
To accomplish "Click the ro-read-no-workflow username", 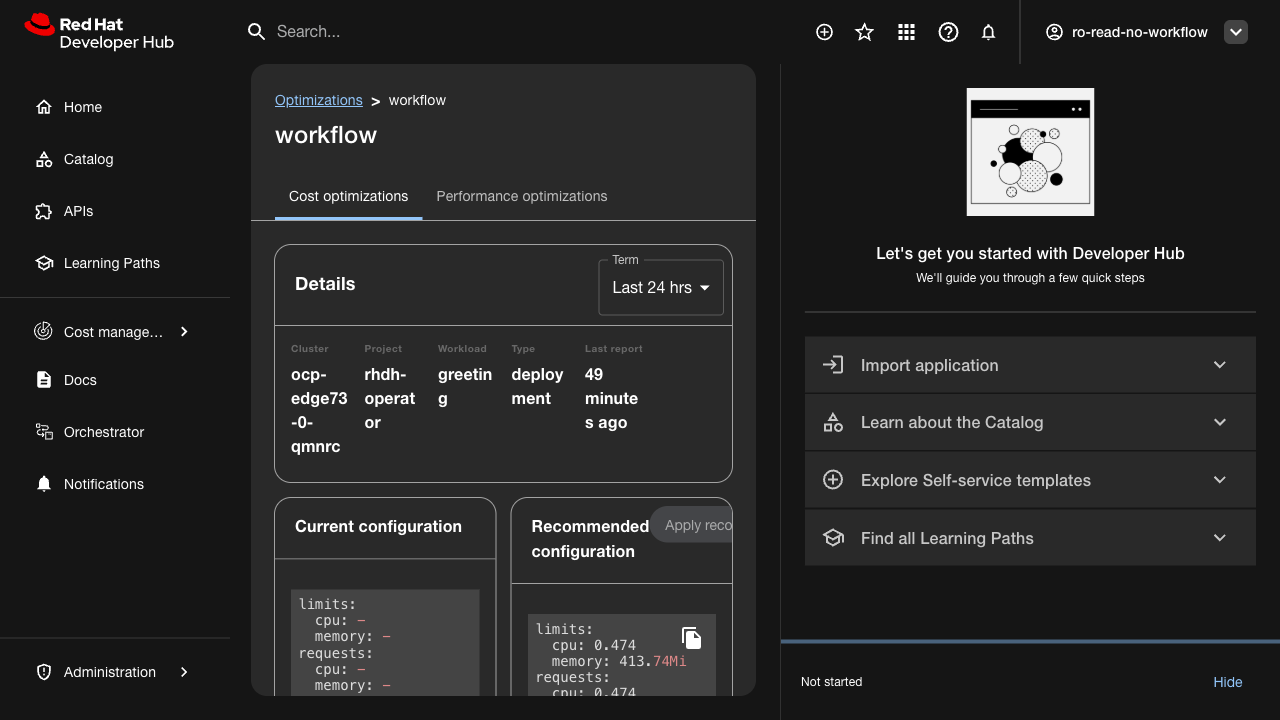I will 1140,32.
